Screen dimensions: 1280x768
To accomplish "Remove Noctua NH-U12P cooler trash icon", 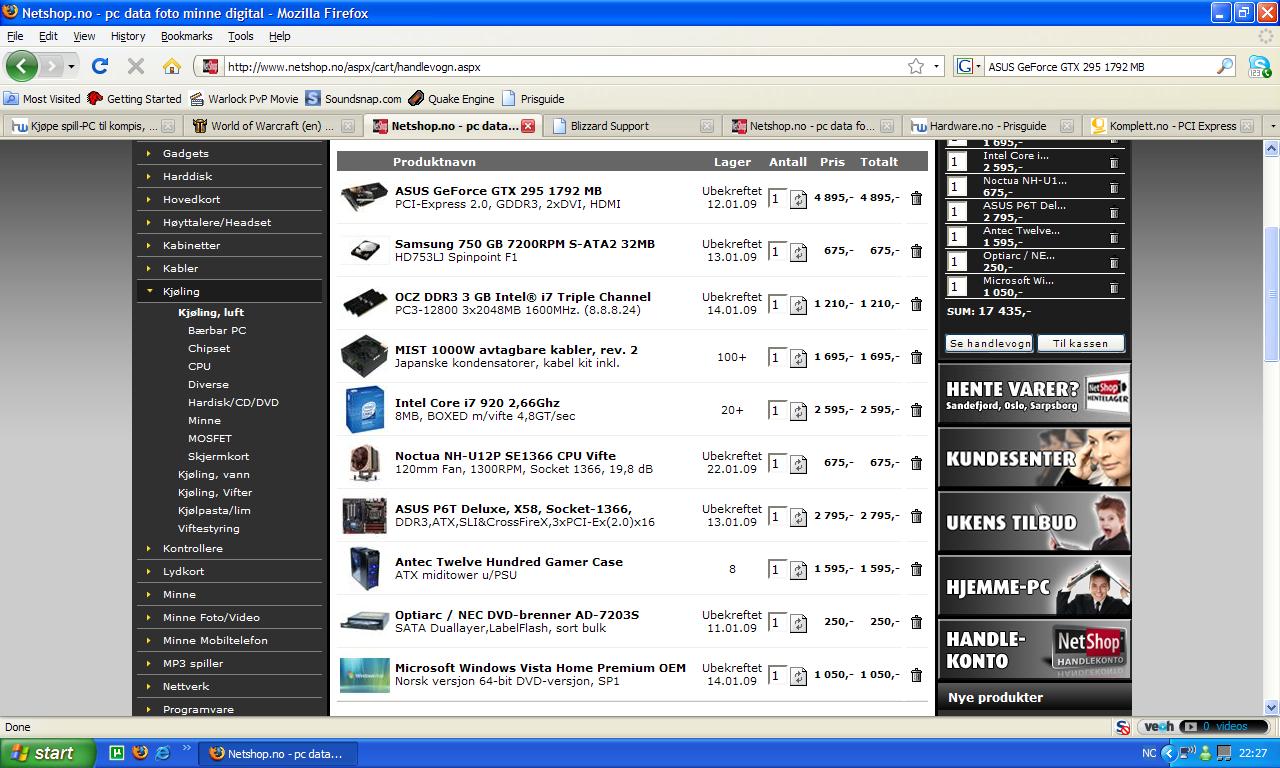I will 916,463.
